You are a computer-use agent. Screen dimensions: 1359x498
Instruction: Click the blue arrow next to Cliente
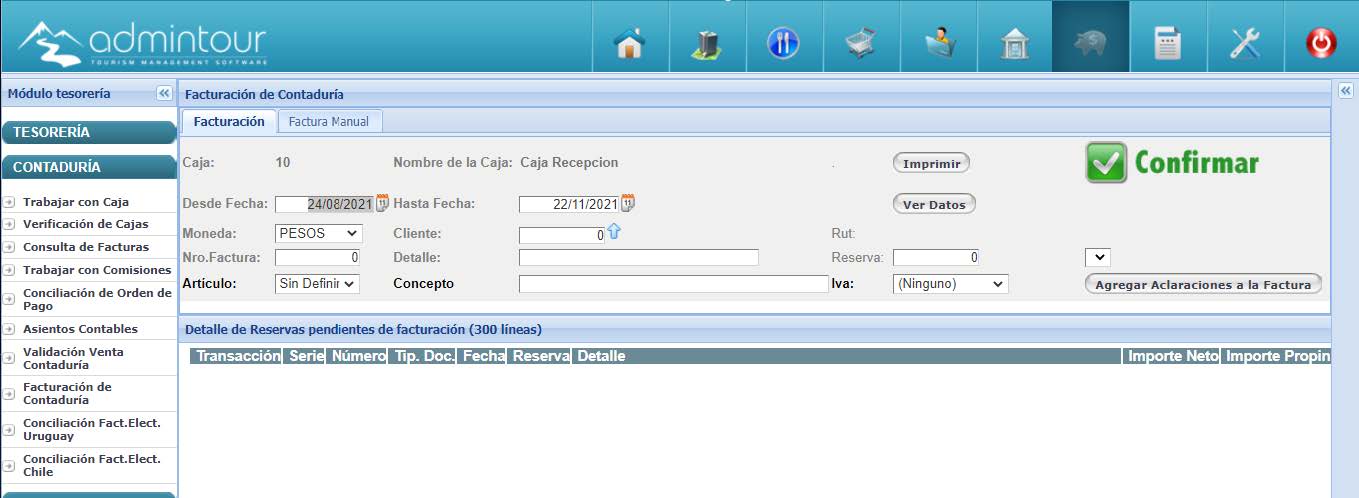(x=614, y=232)
